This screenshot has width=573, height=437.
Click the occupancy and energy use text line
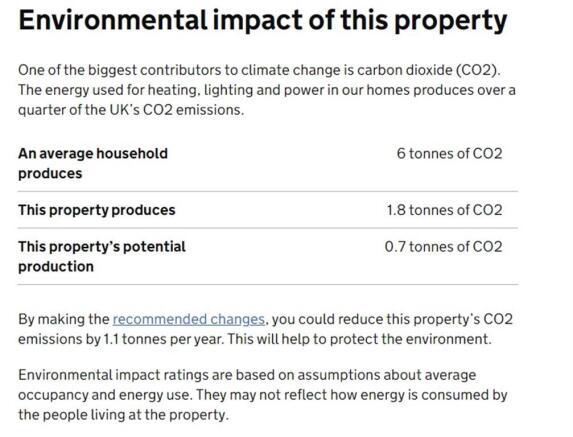[x=263, y=395]
